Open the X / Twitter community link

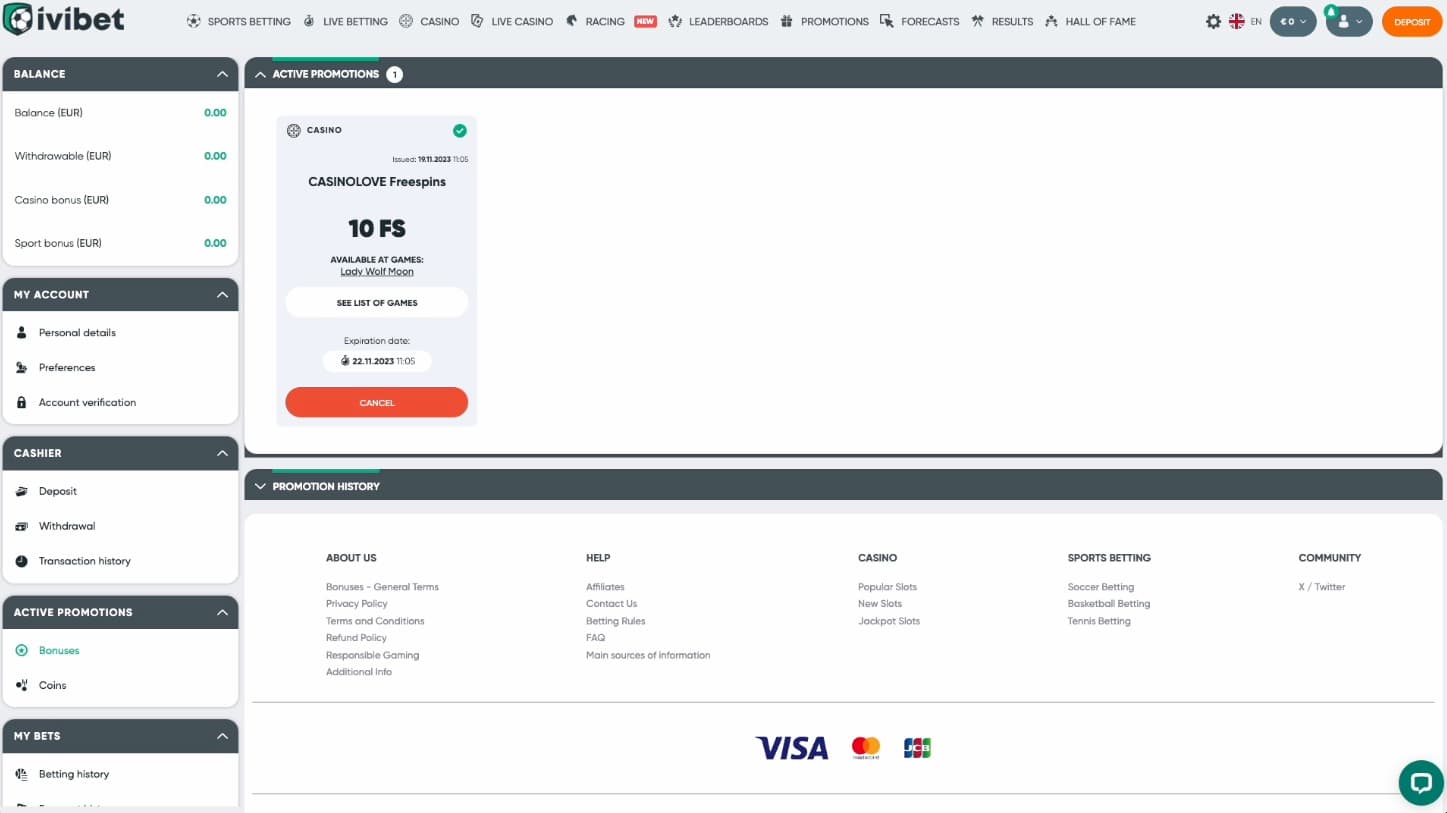point(1322,587)
